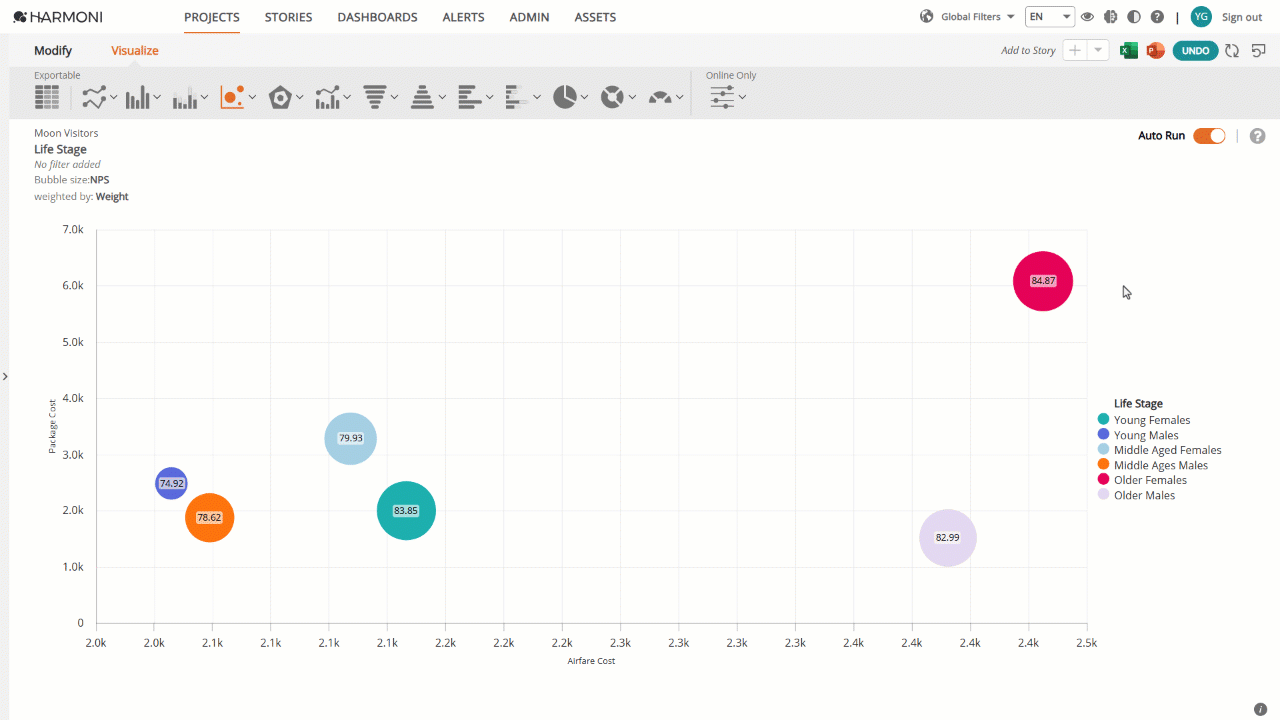1280x720 pixels.
Task: Select the orange bubble chart icon
Action: pyautogui.click(x=232, y=97)
